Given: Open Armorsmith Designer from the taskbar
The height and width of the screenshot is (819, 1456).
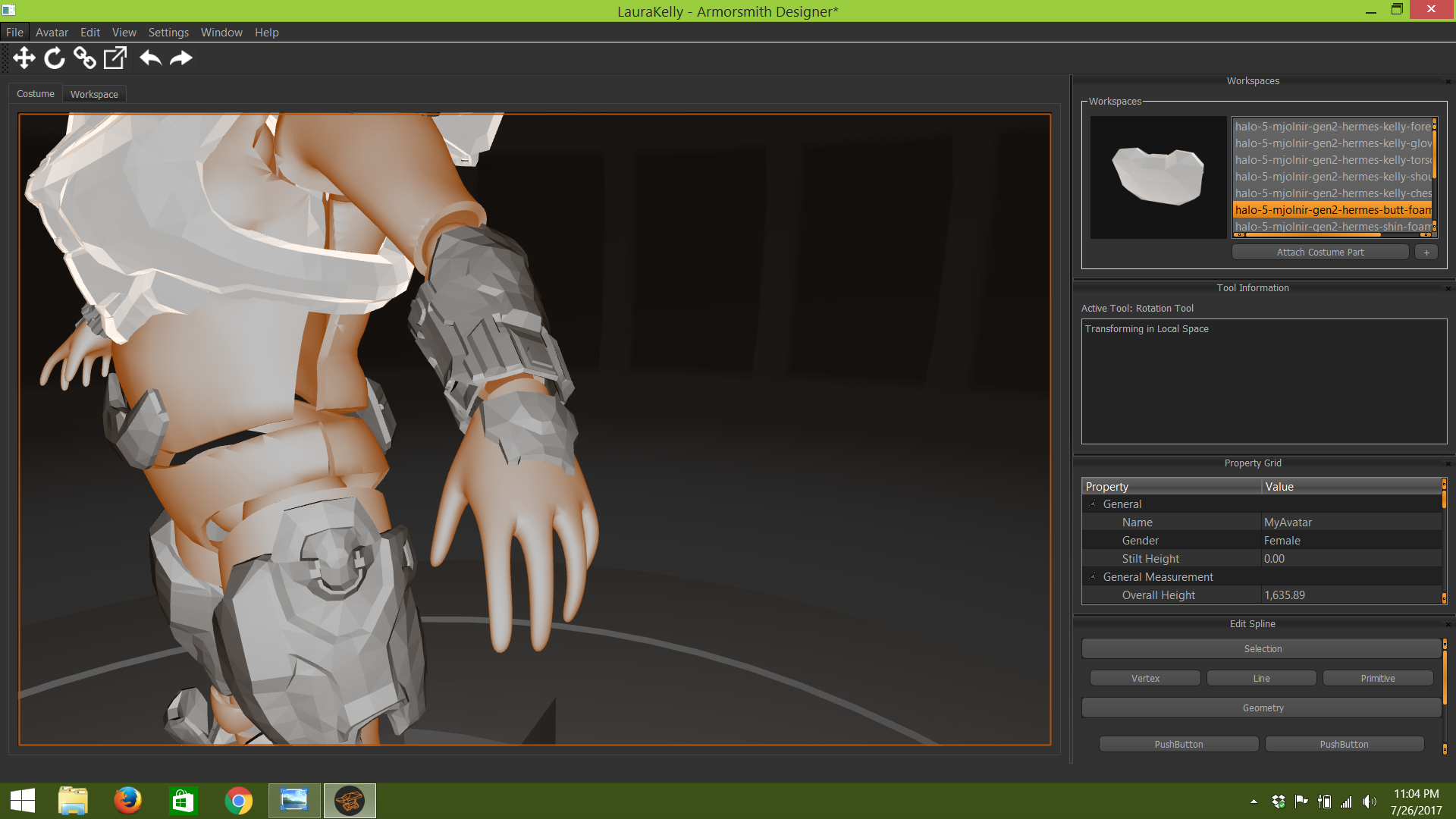Looking at the screenshot, I should tap(350, 801).
